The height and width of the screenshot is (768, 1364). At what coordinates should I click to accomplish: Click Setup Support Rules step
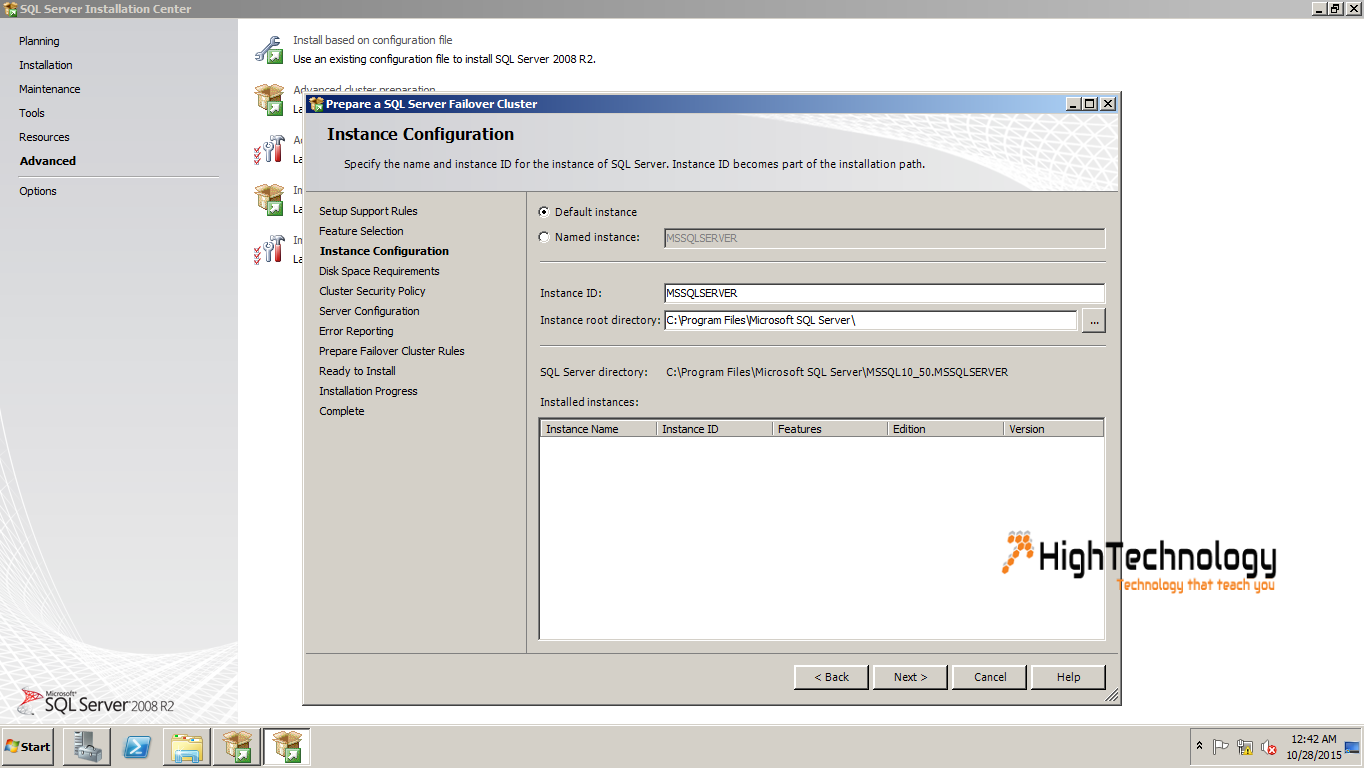368,211
